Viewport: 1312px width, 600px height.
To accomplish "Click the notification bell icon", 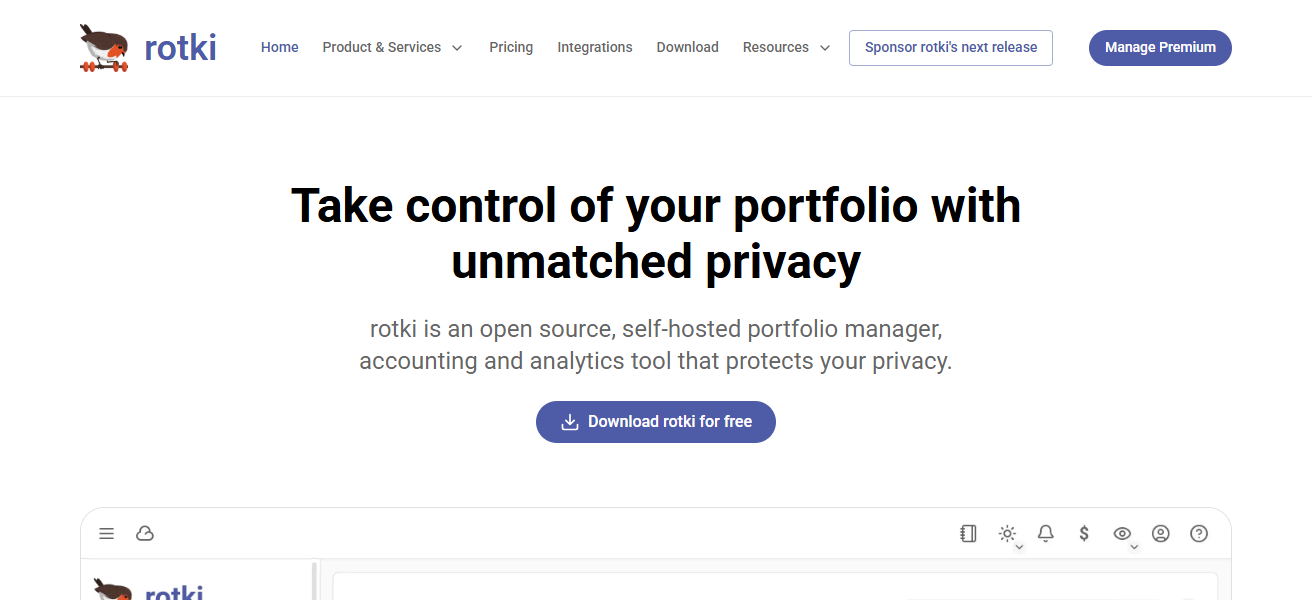I will point(1046,534).
